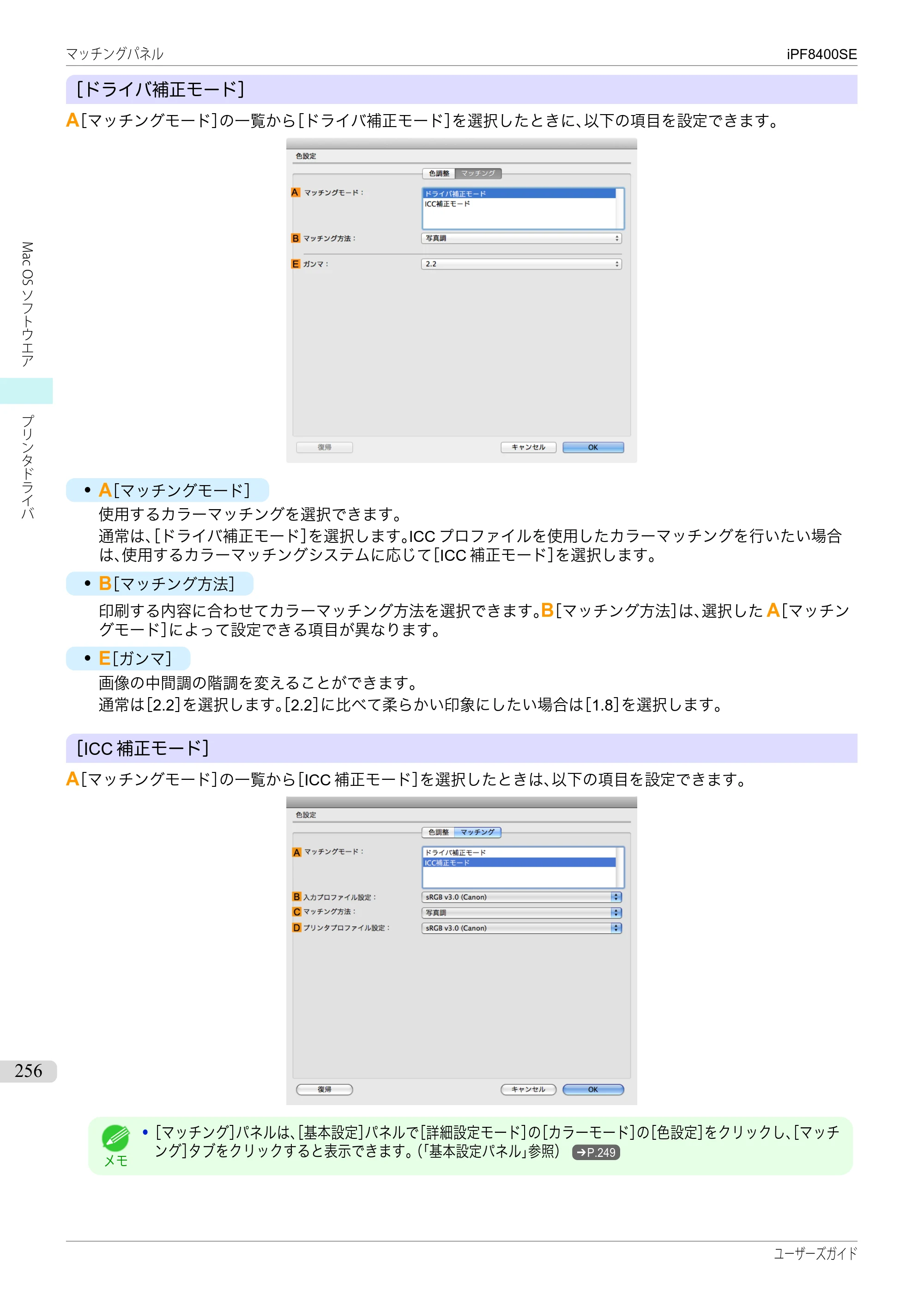Click 復帰 button in upper dialog
This screenshot has height=1307, width=924.
pos(324,447)
